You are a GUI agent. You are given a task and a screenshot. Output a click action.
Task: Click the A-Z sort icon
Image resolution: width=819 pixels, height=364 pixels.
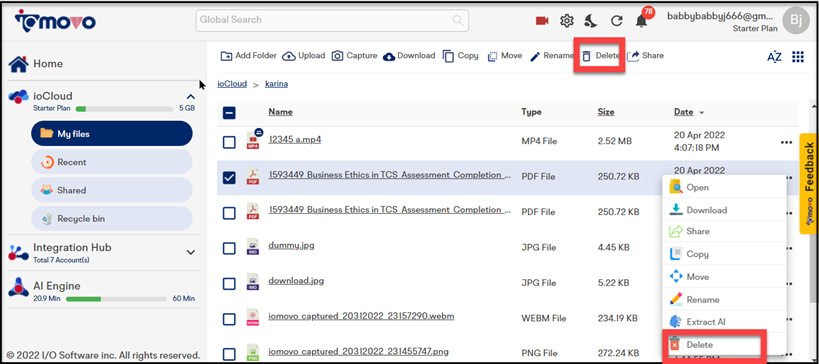coord(774,57)
